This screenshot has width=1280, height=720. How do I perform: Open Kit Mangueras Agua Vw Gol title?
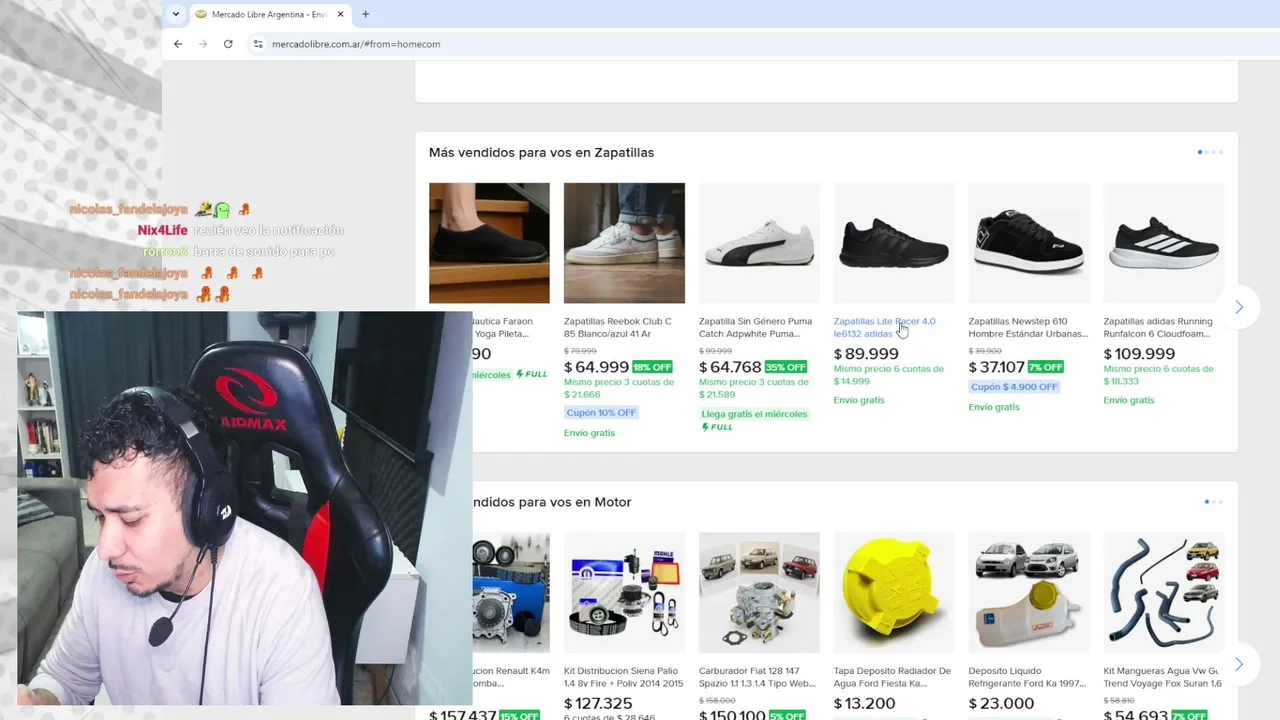1163,677
